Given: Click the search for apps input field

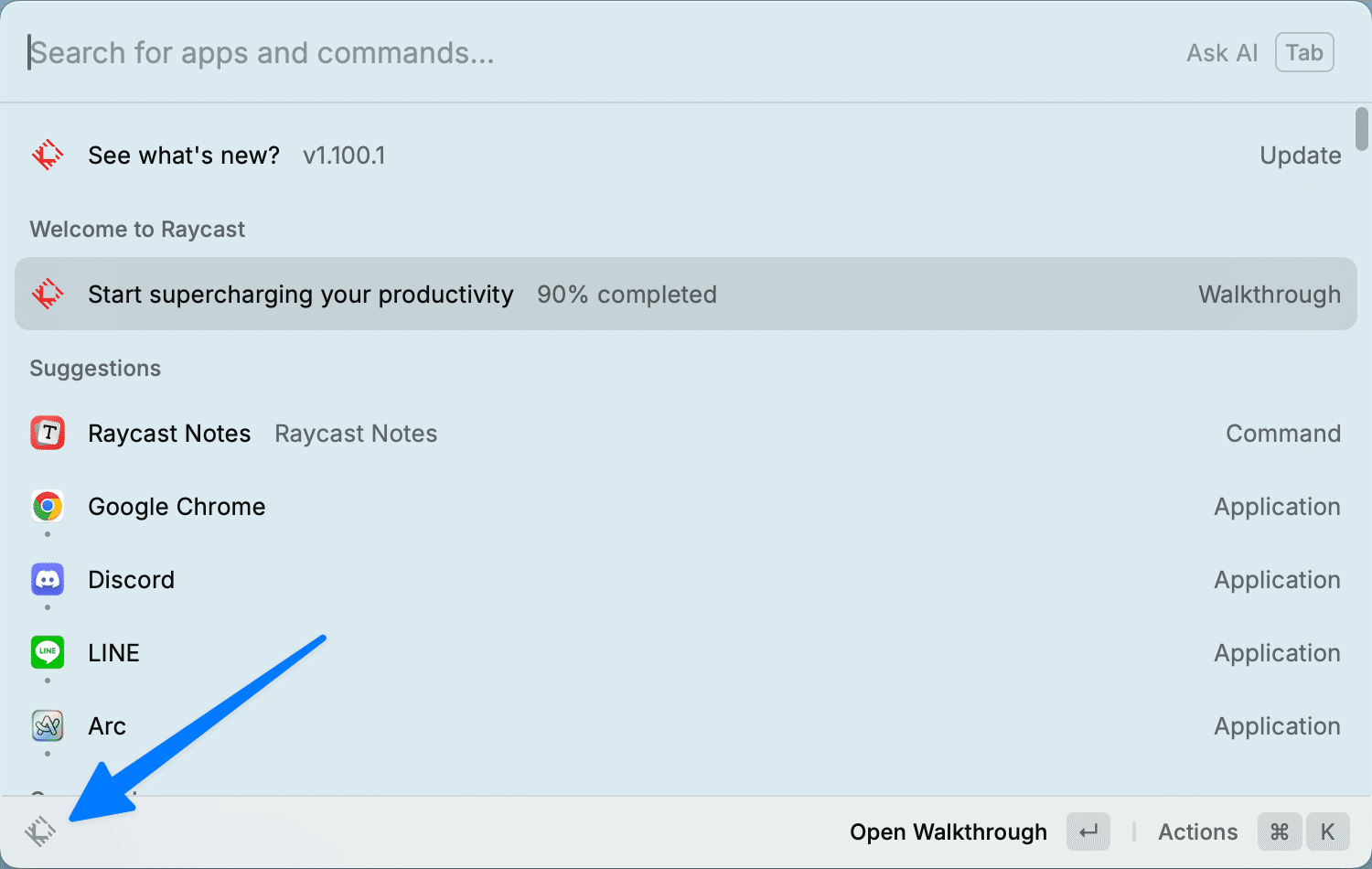Looking at the screenshot, I should coord(549,53).
